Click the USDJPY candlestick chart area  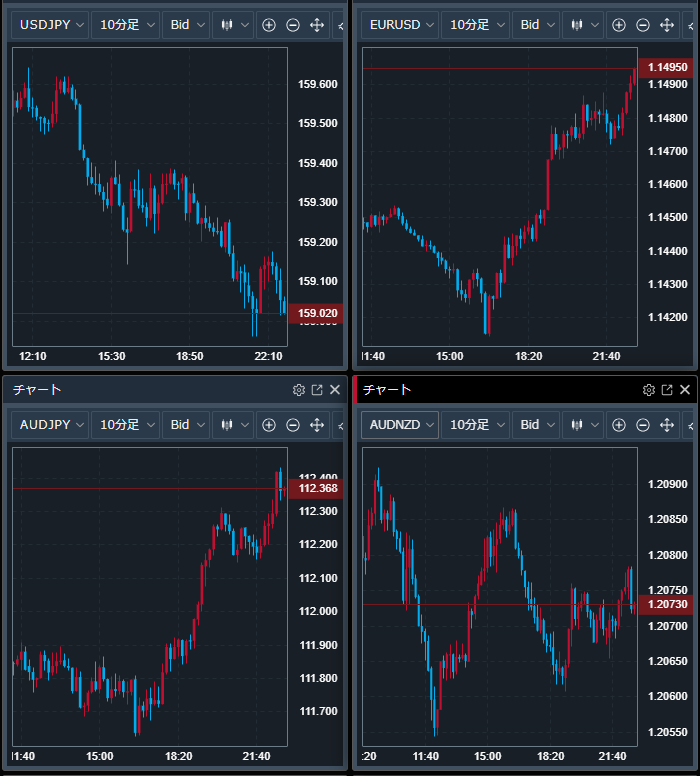pos(150,197)
